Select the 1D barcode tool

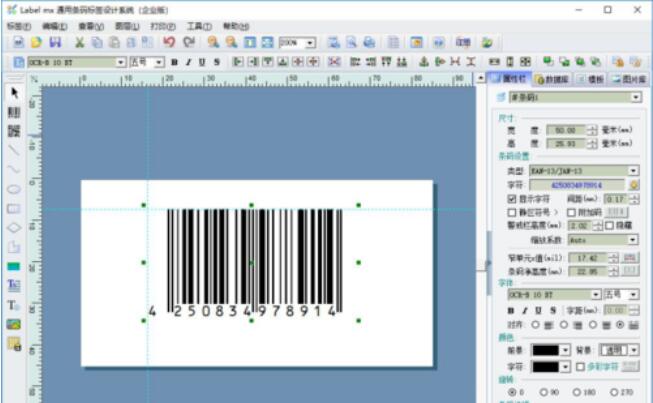[14, 112]
